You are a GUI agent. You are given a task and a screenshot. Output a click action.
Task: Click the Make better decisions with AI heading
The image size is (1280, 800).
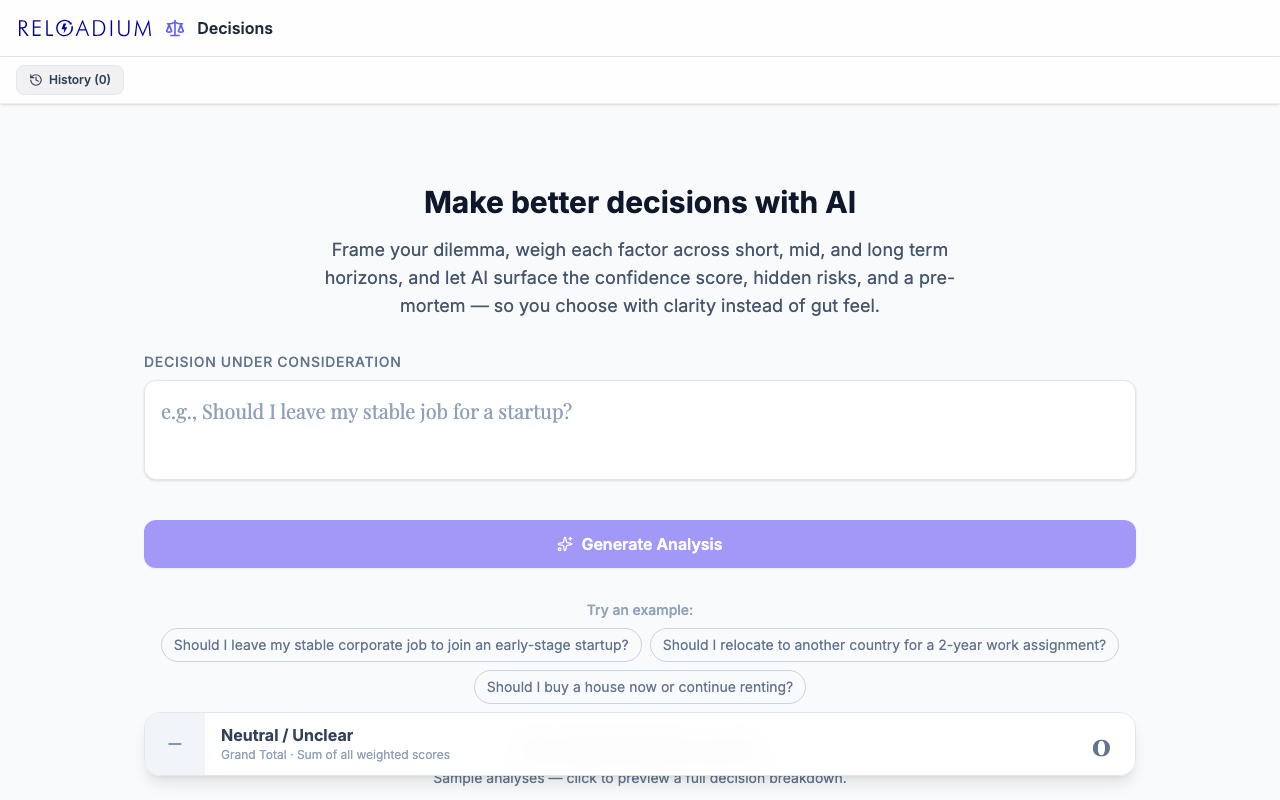pos(640,202)
